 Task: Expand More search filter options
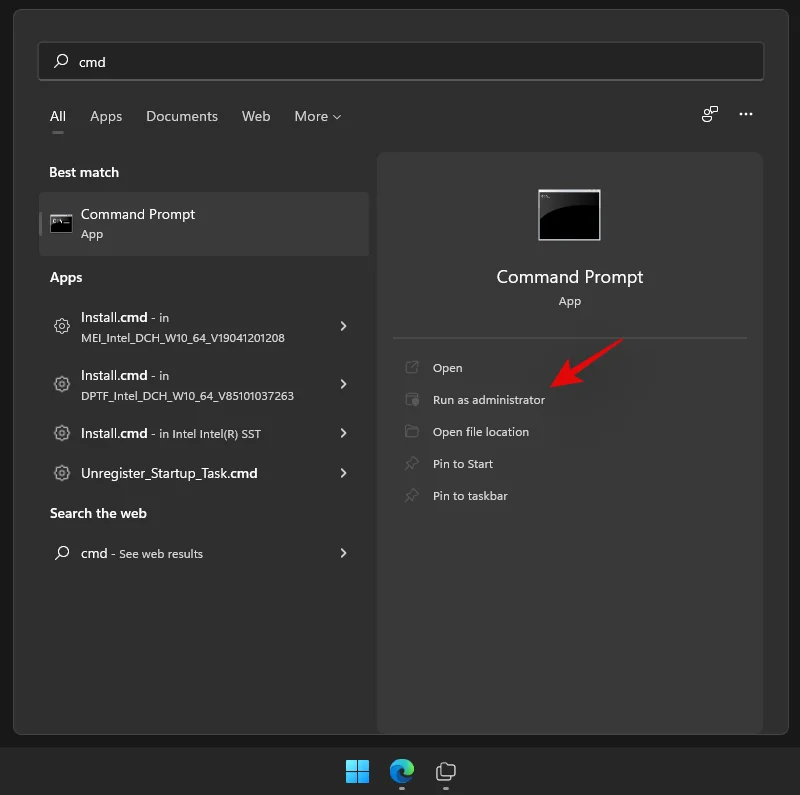pos(317,116)
